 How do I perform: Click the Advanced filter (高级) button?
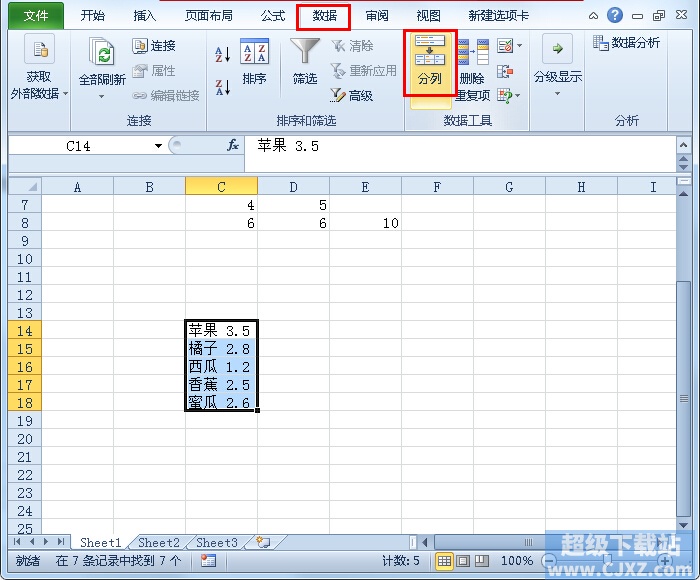click(x=351, y=95)
